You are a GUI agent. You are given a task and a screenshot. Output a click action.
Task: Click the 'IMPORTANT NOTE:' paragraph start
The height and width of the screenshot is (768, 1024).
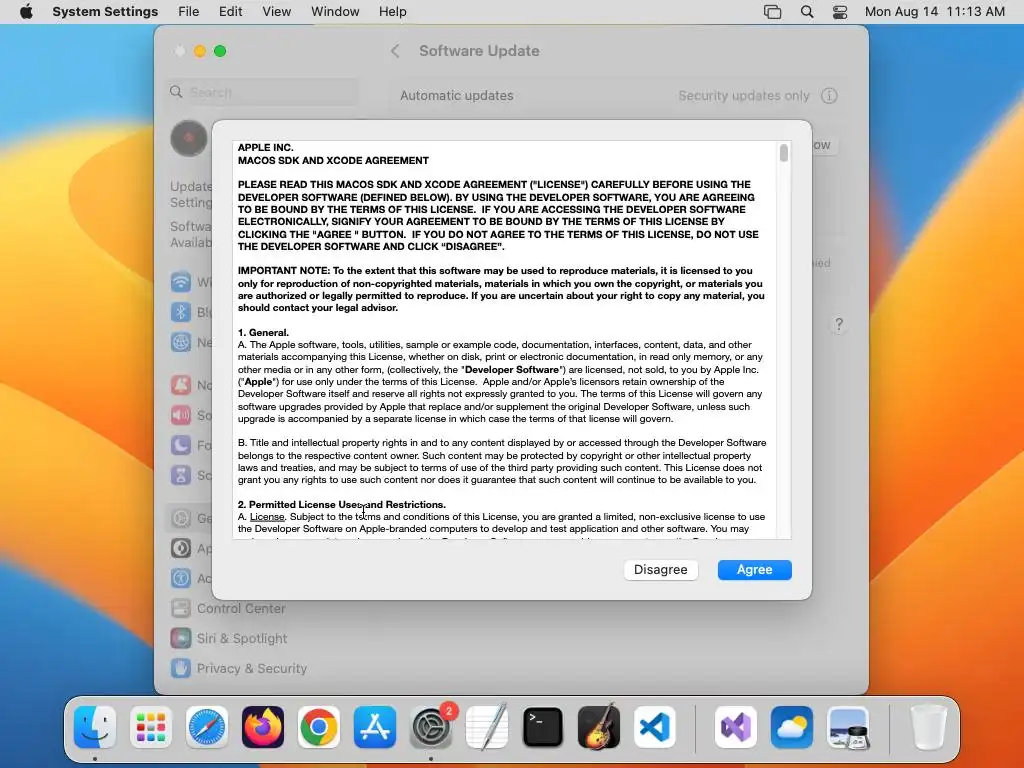click(x=284, y=271)
